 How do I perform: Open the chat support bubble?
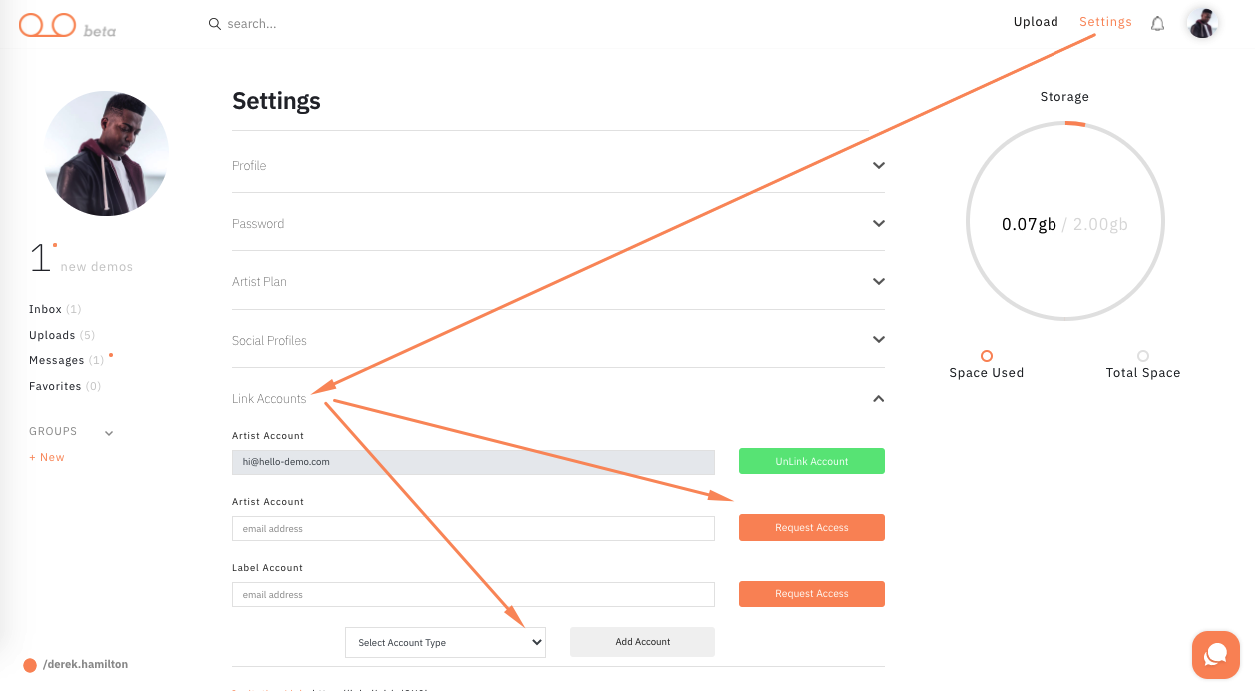point(1216,655)
